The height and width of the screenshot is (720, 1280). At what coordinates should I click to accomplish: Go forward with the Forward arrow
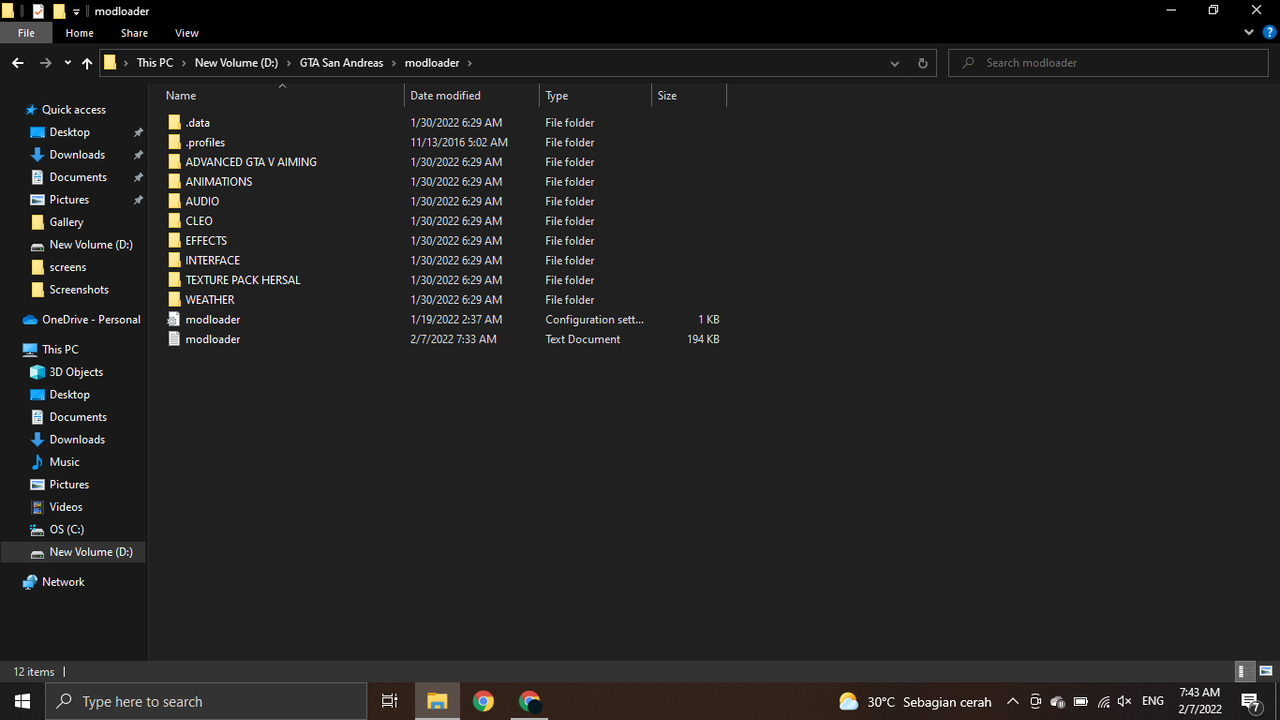pos(45,62)
